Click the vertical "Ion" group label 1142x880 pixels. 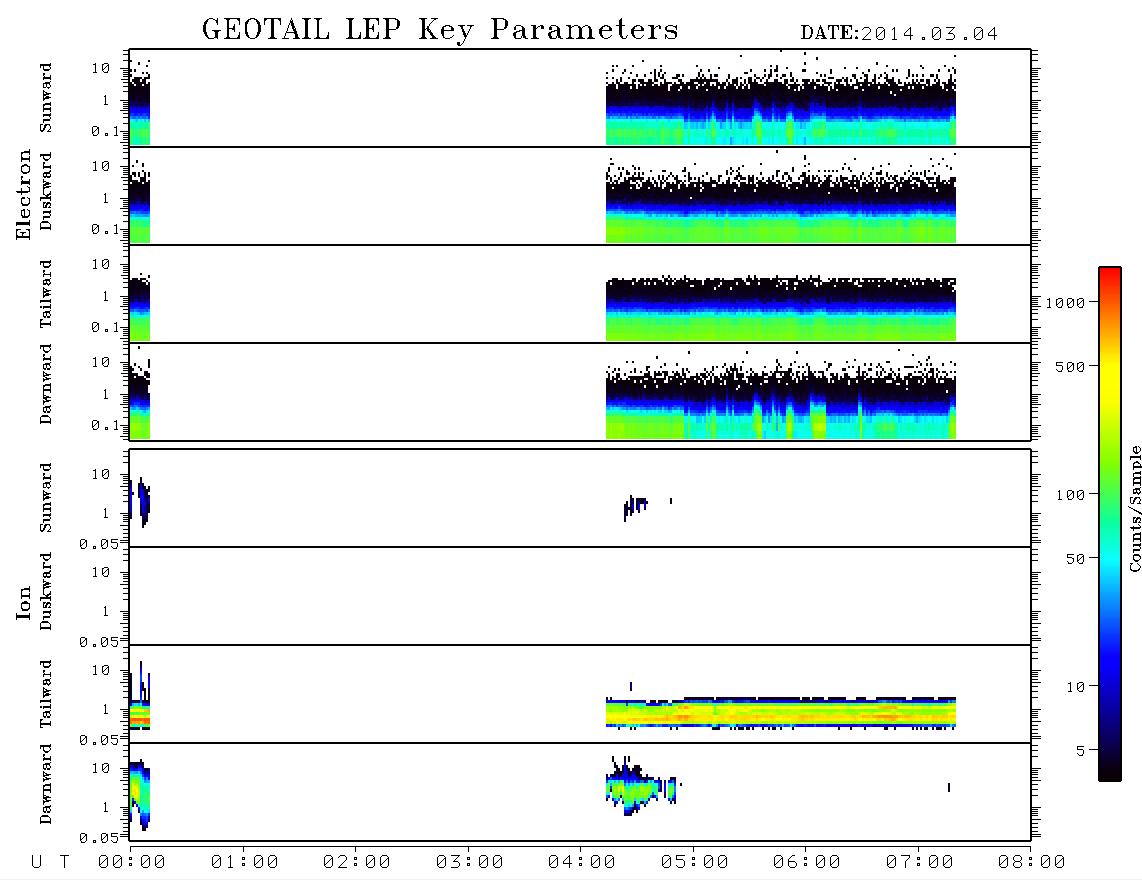[x=24, y=602]
